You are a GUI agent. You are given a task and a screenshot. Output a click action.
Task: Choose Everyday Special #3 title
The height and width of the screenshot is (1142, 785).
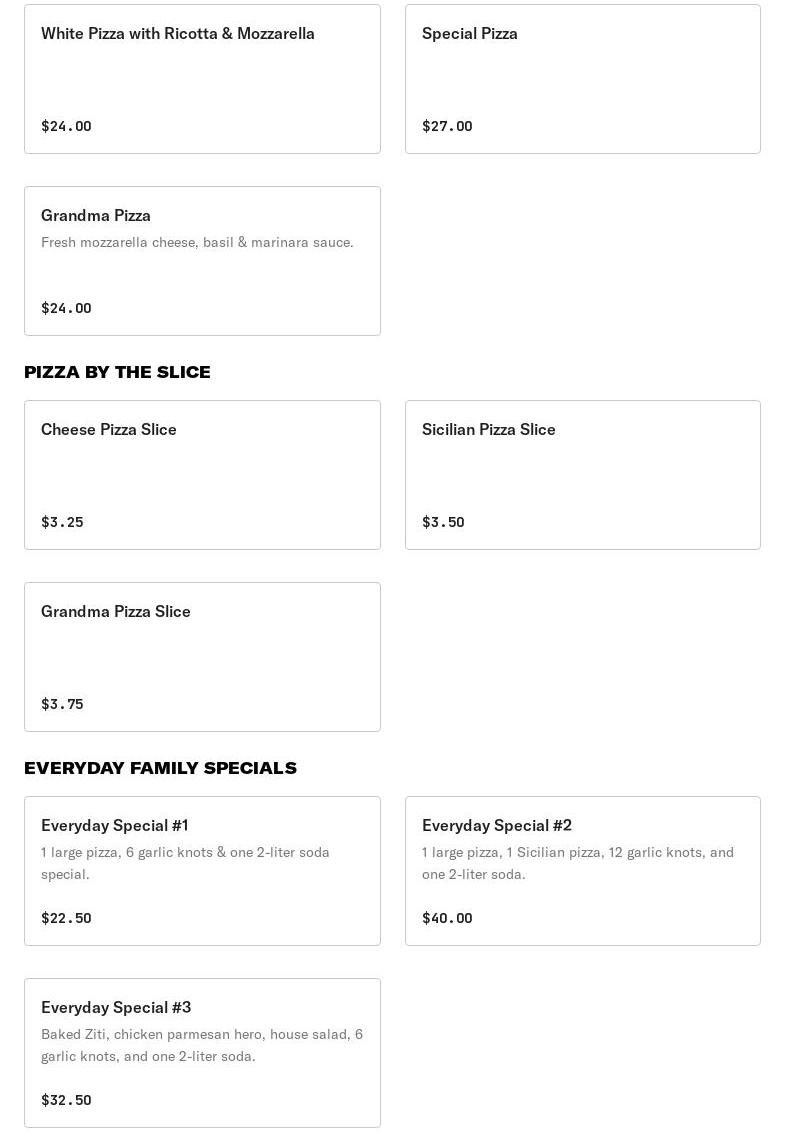tap(116, 1008)
